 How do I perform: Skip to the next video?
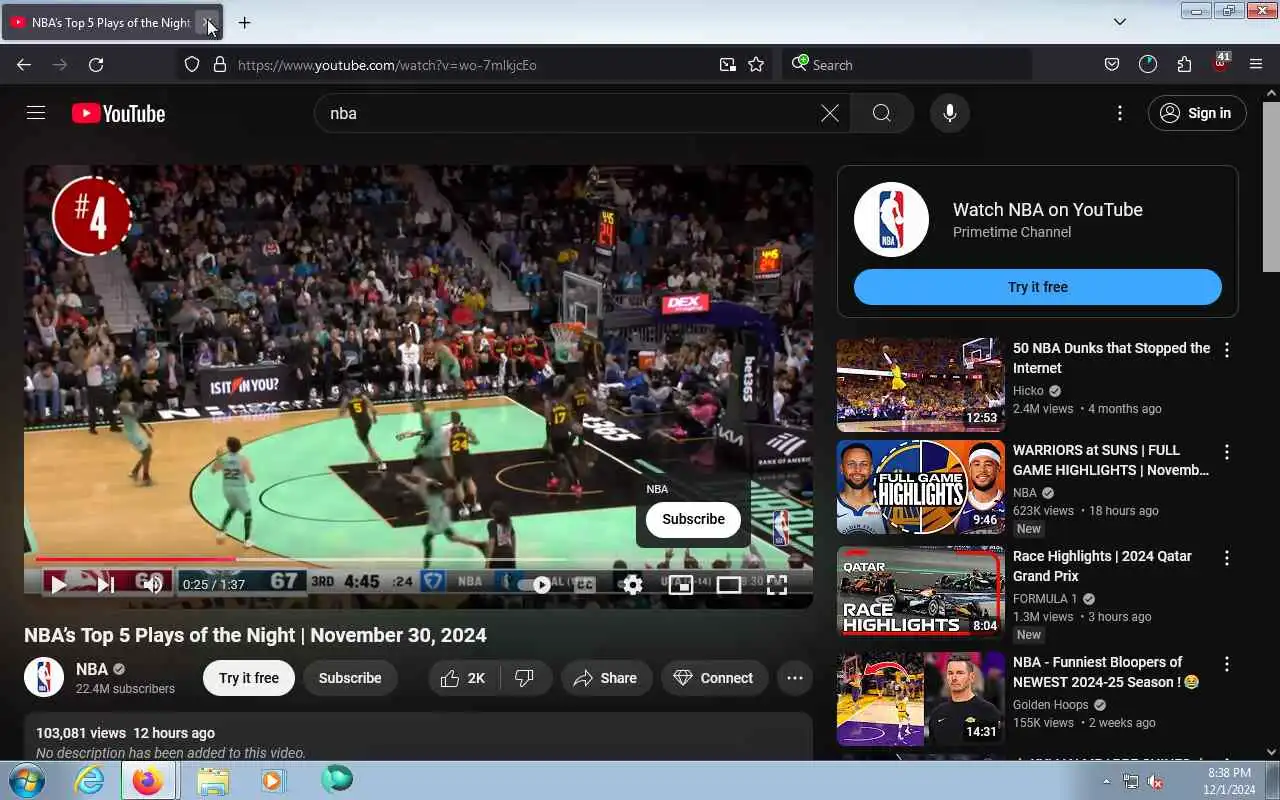105,585
